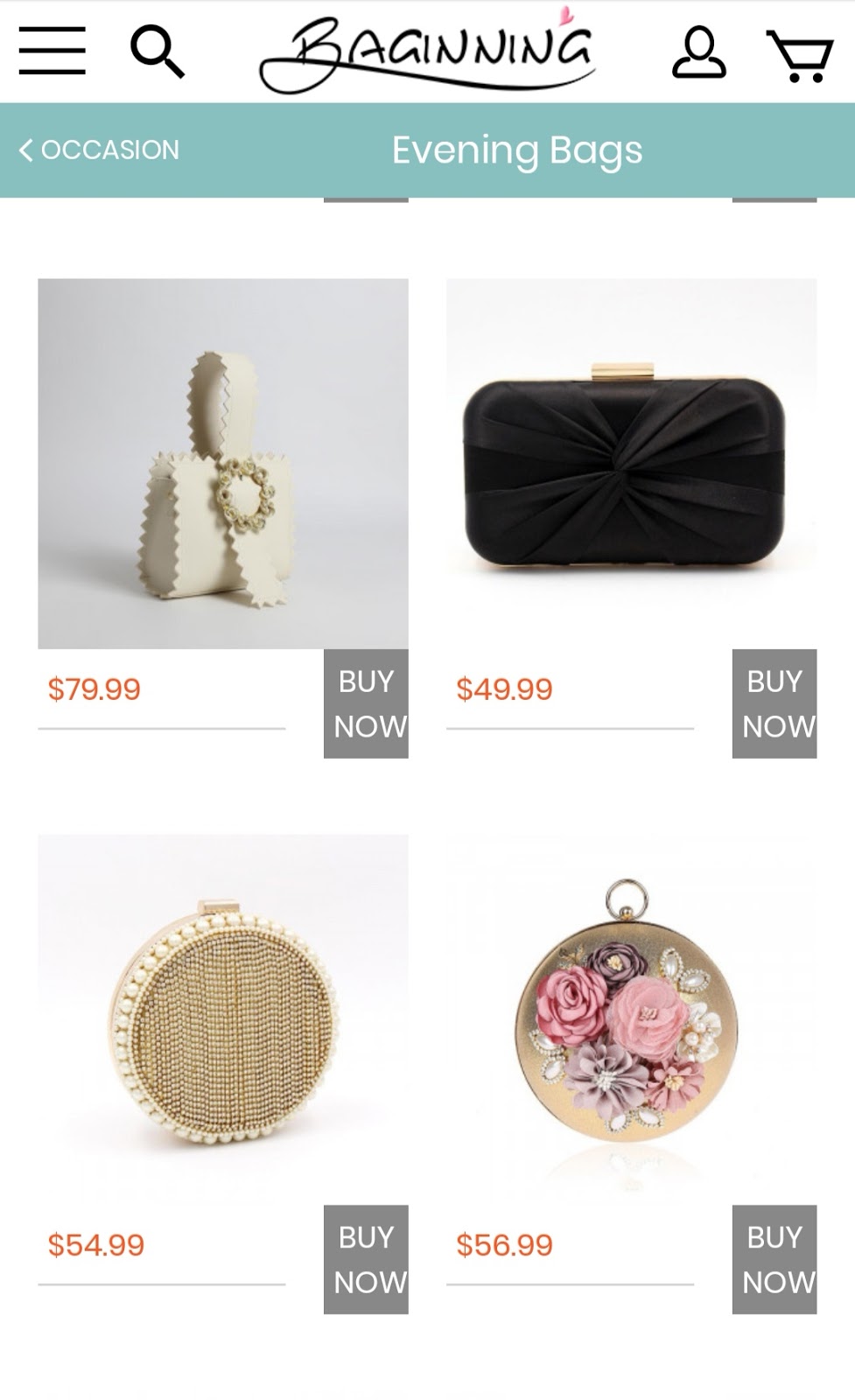
Task: Tap the search magnifier icon
Action: click(158, 52)
